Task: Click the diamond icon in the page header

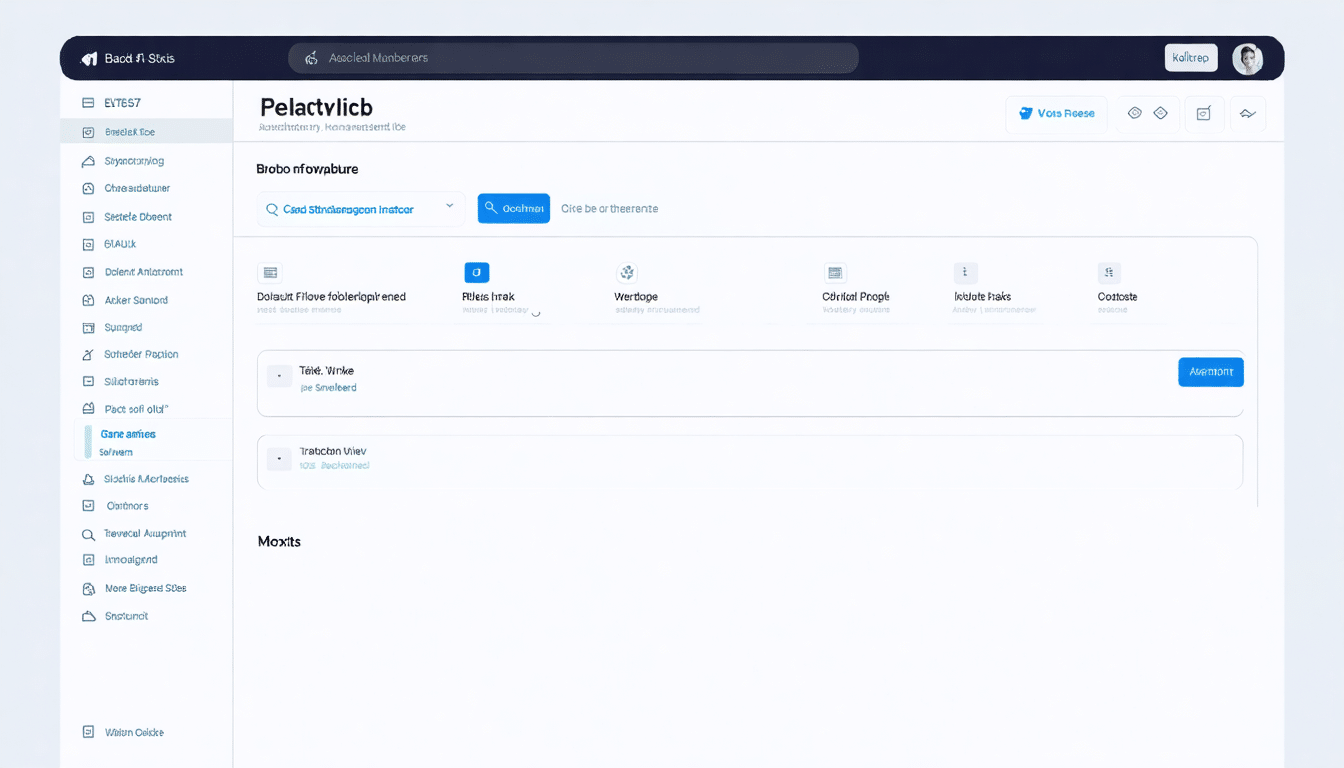Action: [x=1161, y=114]
